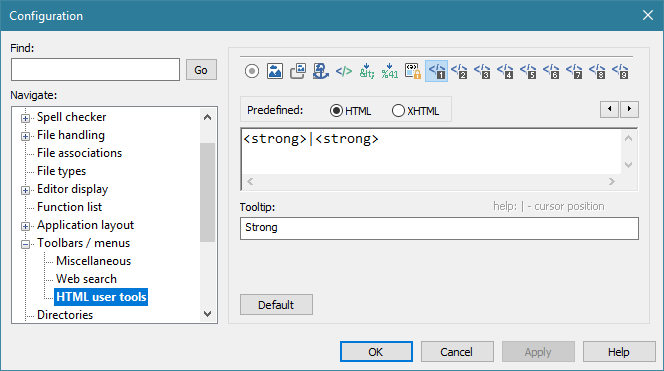Choose the HTML predefined radio option
Viewport: 664px width, 371px height.
click(350, 111)
